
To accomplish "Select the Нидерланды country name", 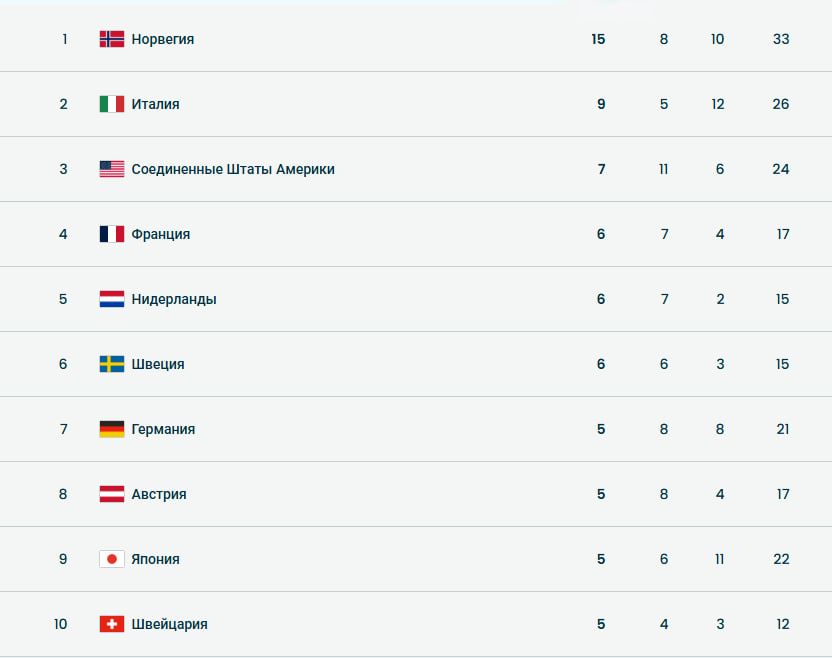I will point(174,299).
